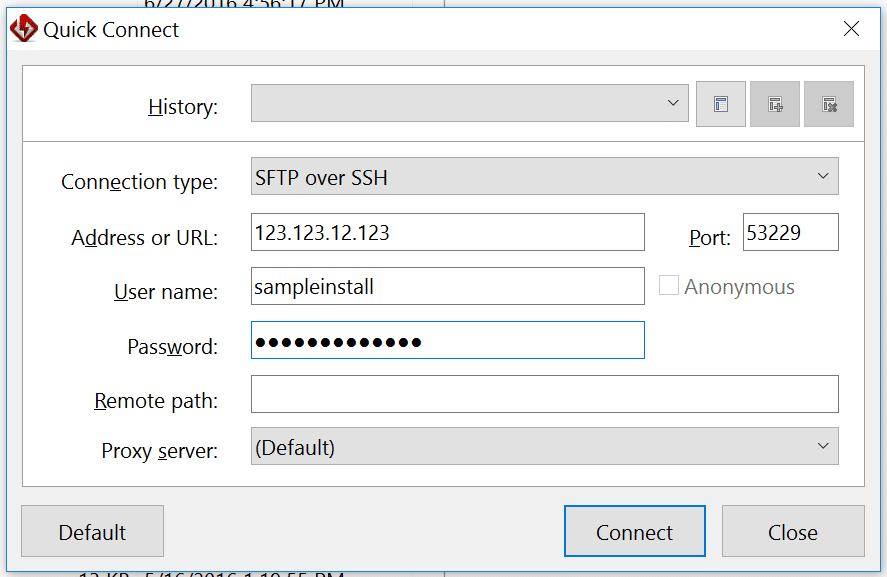Screen dimensions: 887x577
Task: Open the saved sessions dialog icon
Action: tap(720, 103)
